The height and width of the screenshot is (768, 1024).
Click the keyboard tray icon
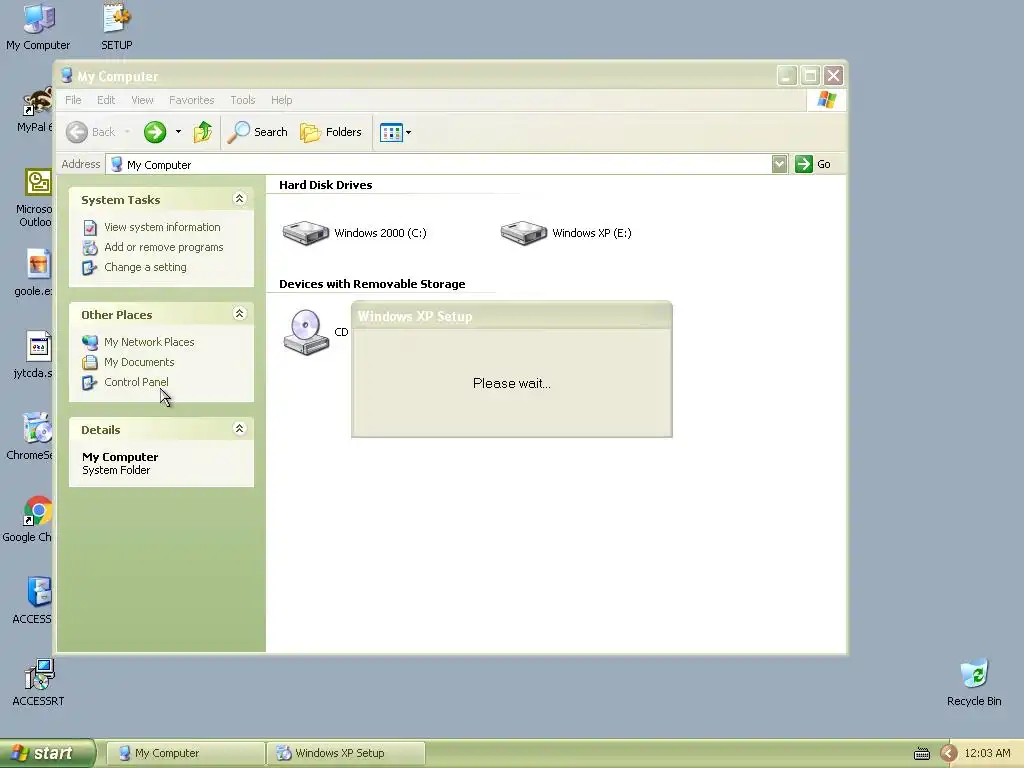tap(921, 754)
